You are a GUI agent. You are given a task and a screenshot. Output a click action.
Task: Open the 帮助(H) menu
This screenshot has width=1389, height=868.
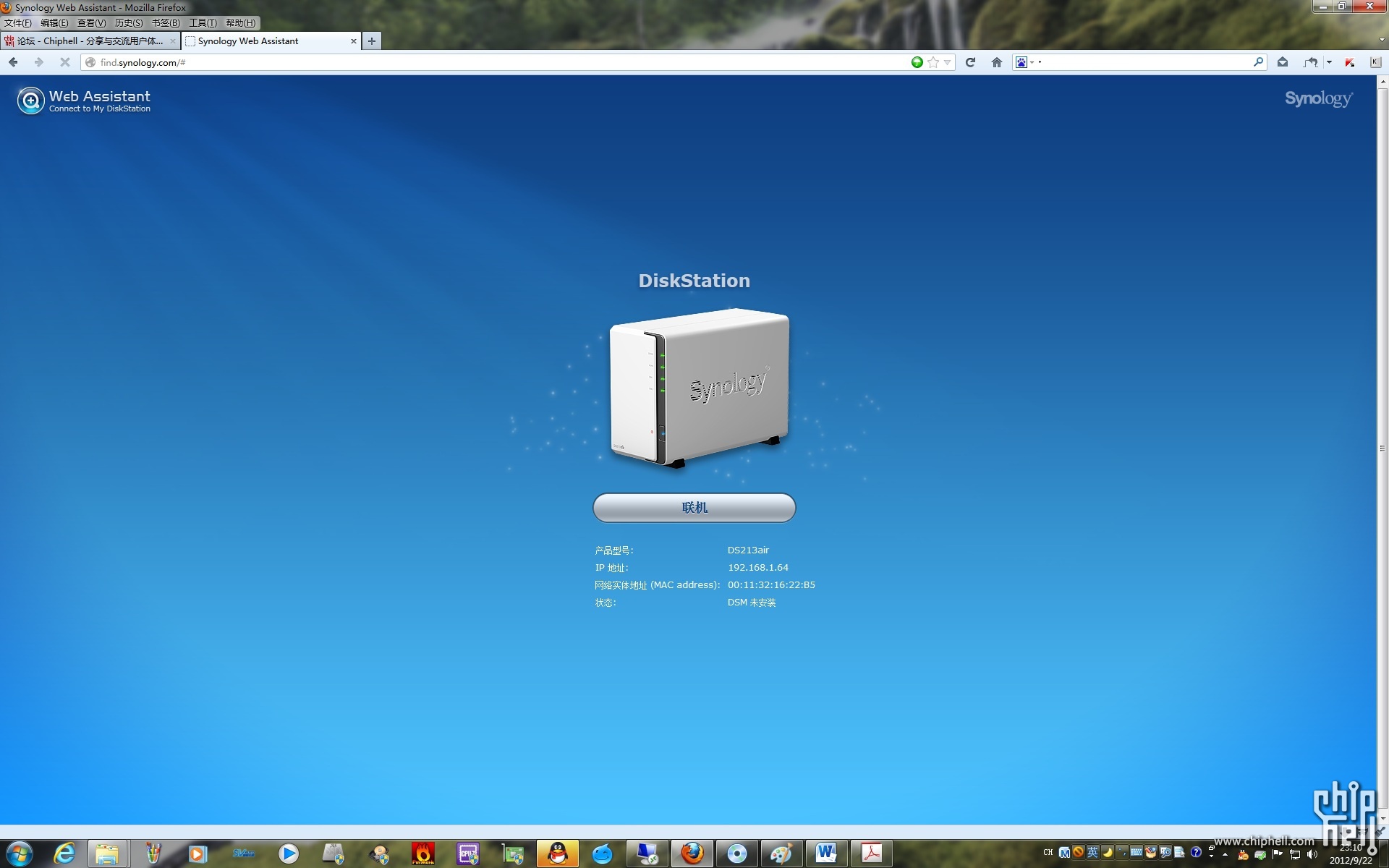[x=240, y=23]
